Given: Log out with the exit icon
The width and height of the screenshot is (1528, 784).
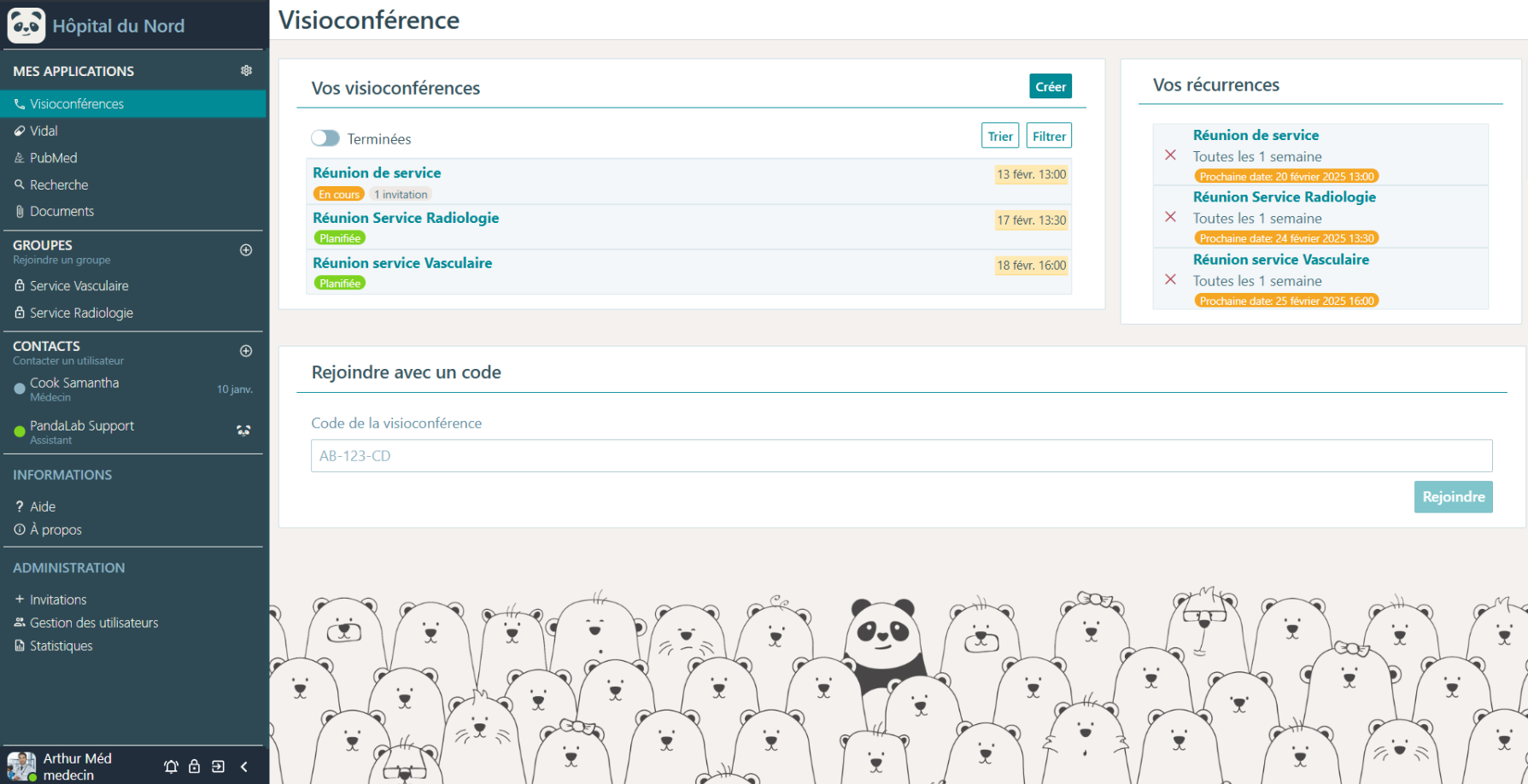Looking at the screenshot, I should pos(219,766).
